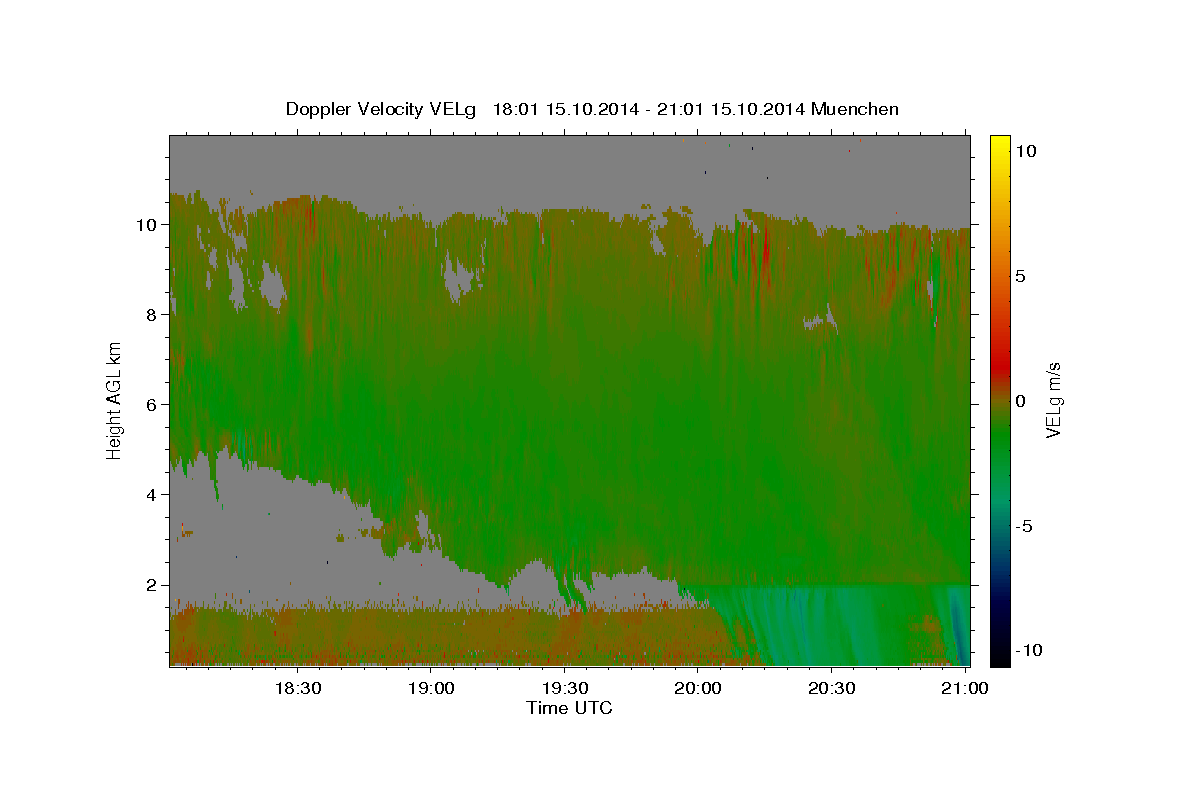Click the colorbar tick label -5

(1023, 526)
